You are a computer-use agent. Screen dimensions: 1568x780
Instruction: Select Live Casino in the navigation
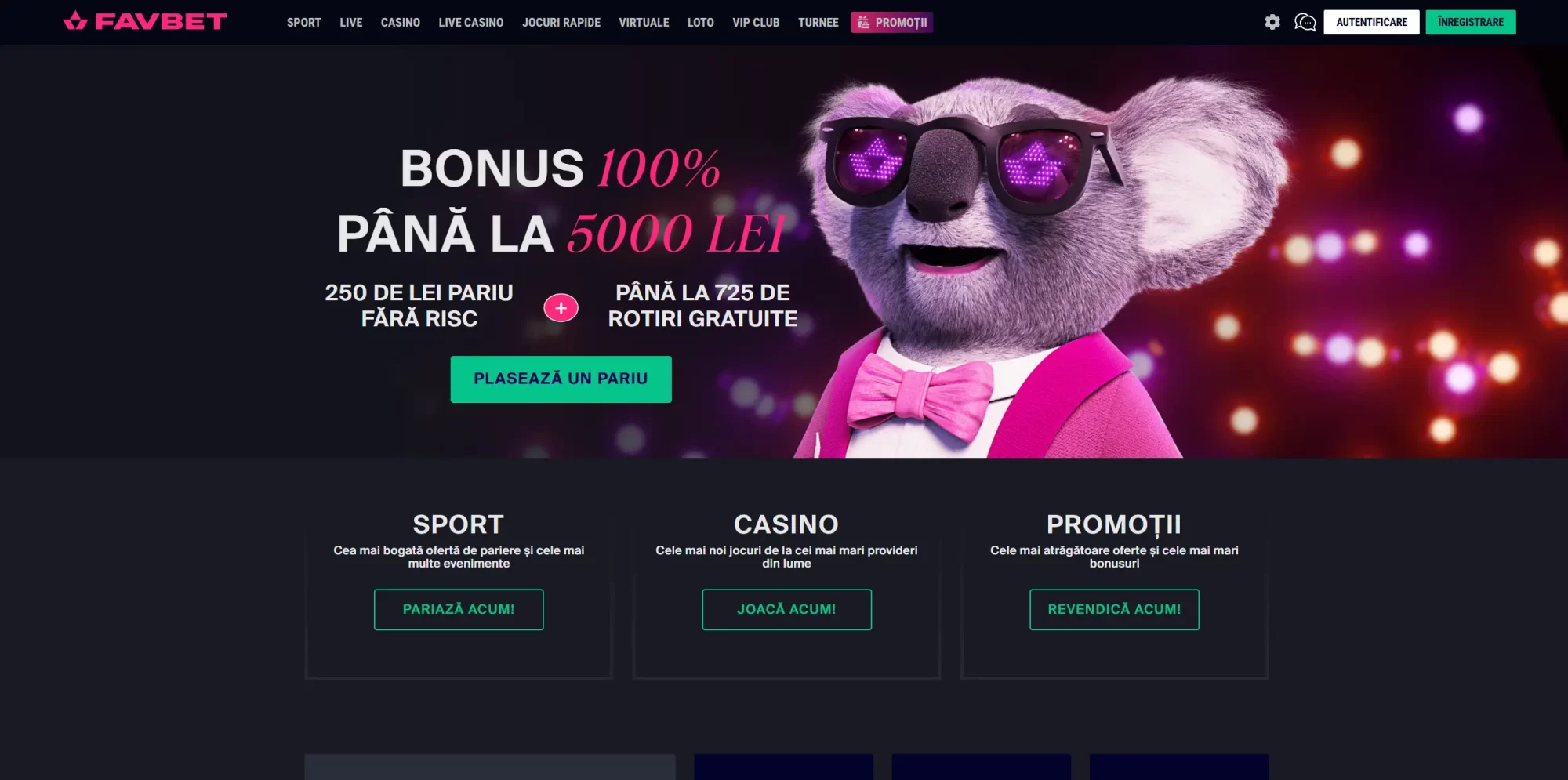click(x=471, y=22)
